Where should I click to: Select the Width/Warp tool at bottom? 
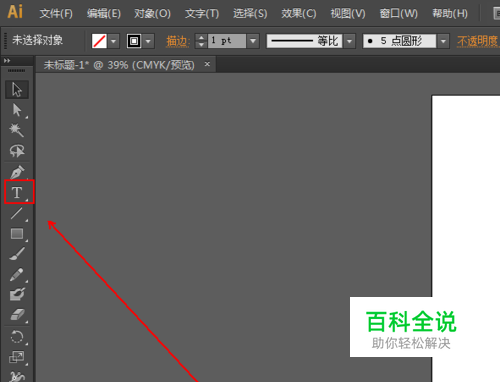click(17, 376)
